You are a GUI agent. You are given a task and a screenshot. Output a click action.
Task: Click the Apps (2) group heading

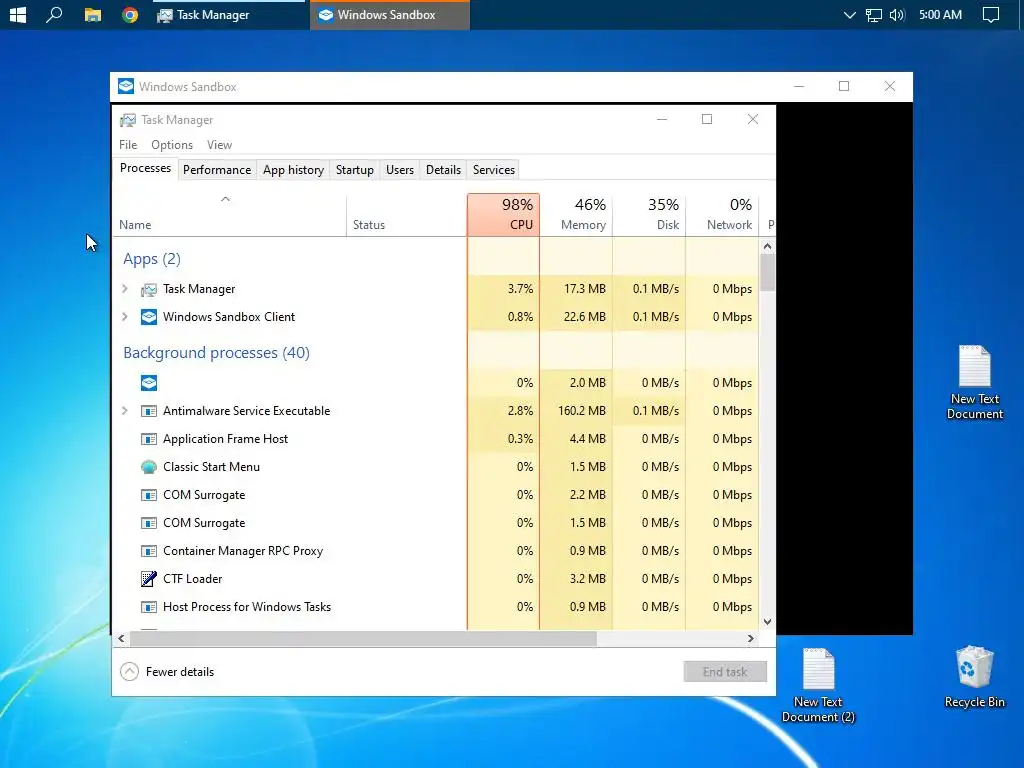(152, 259)
